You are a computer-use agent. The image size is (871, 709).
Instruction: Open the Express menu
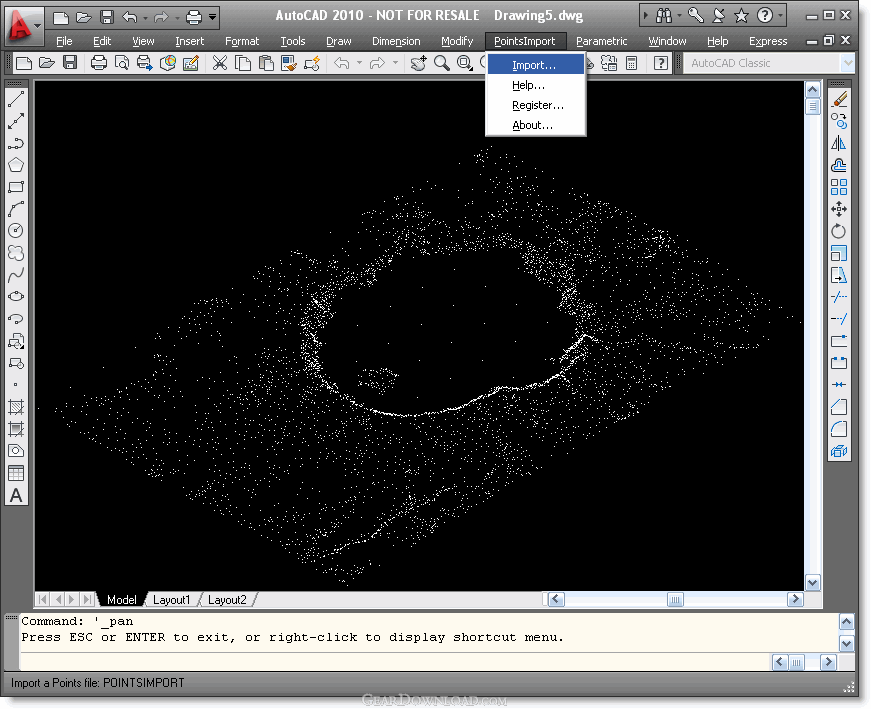[x=768, y=41]
